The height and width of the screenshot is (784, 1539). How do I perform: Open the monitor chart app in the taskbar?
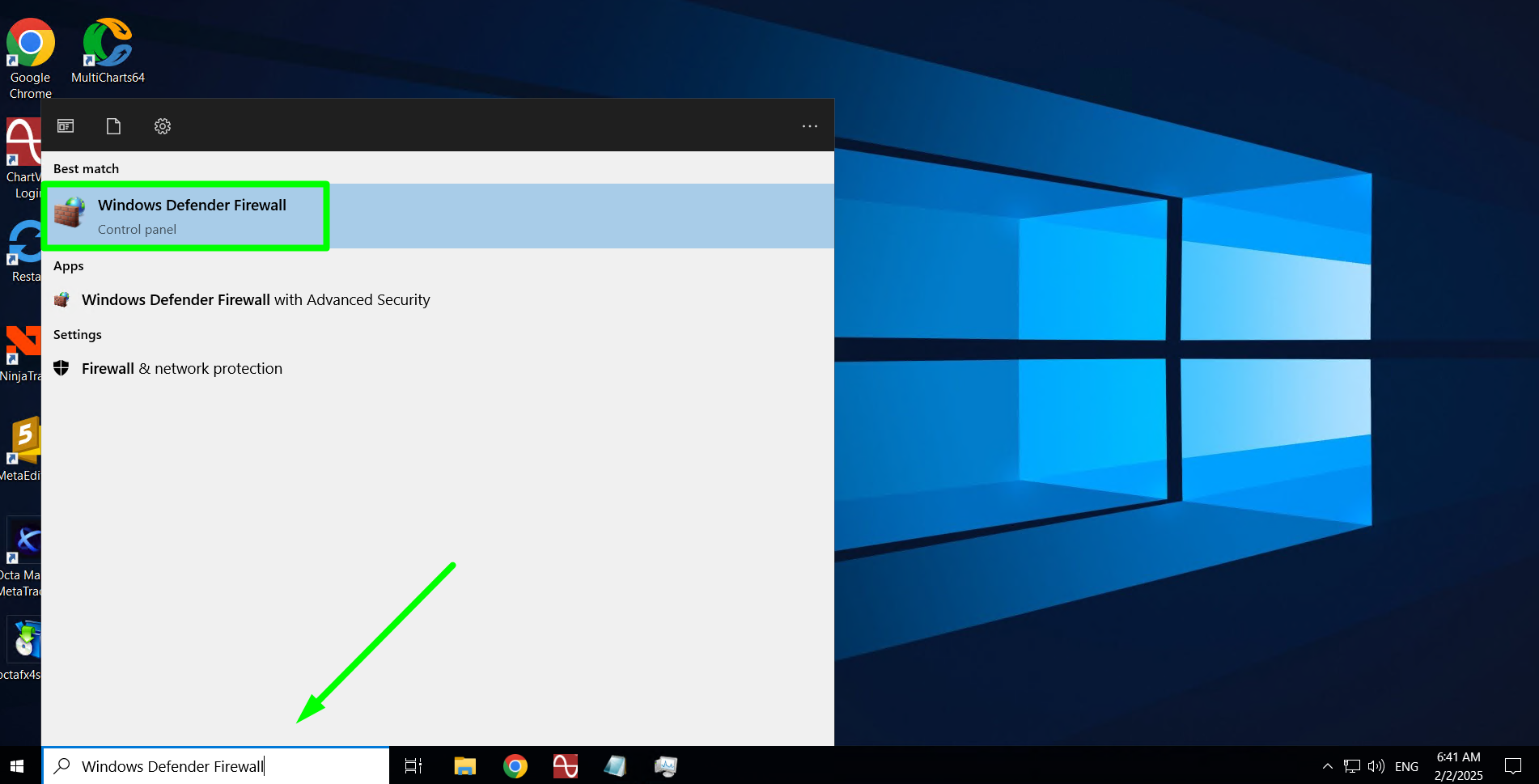[x=665, y=765]
